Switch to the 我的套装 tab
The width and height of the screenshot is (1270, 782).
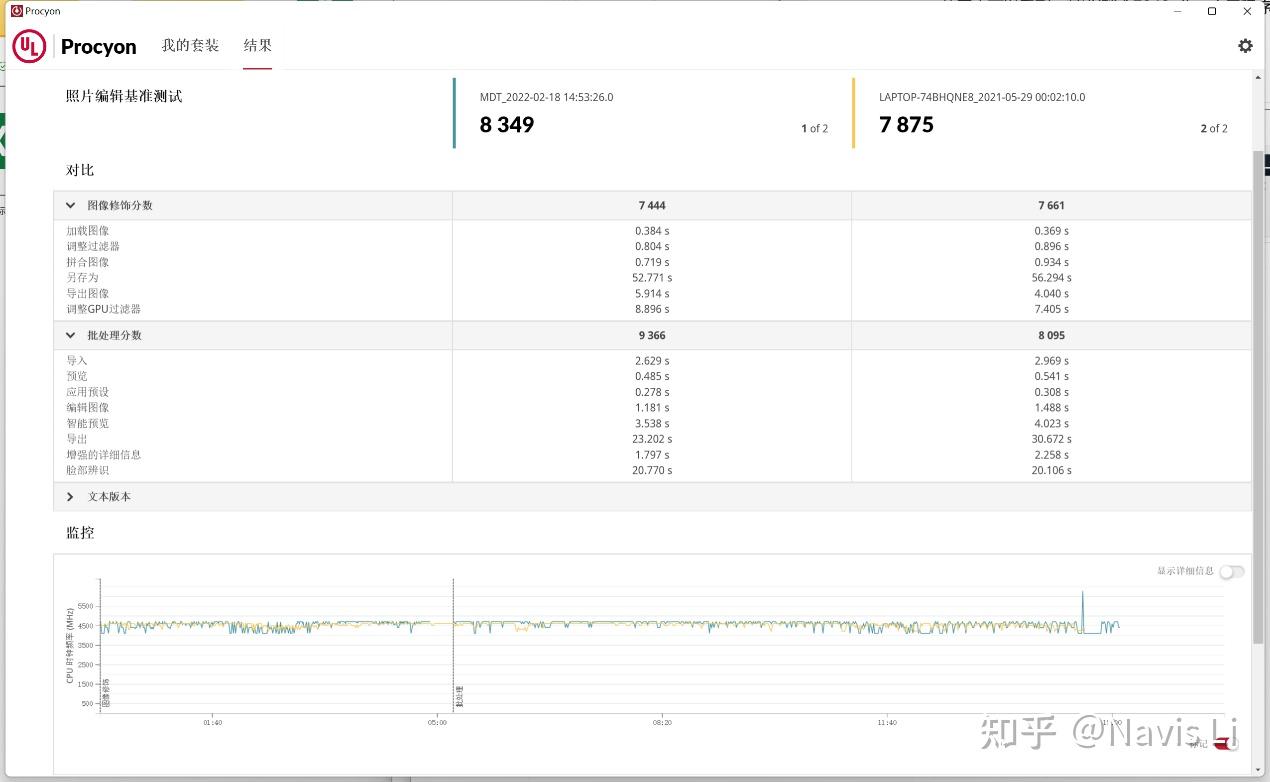190,46
